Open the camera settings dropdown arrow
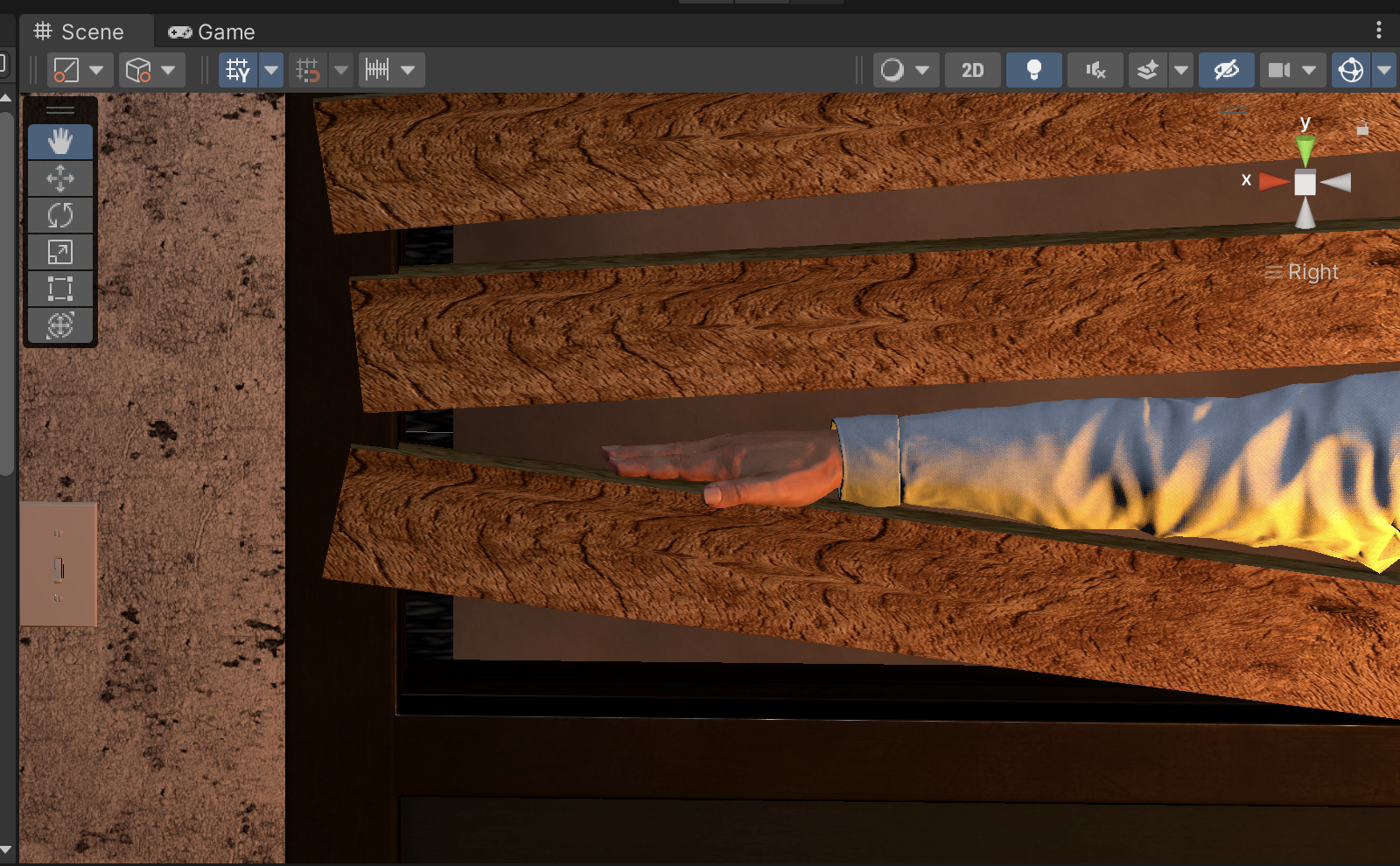 [1310, 70]
